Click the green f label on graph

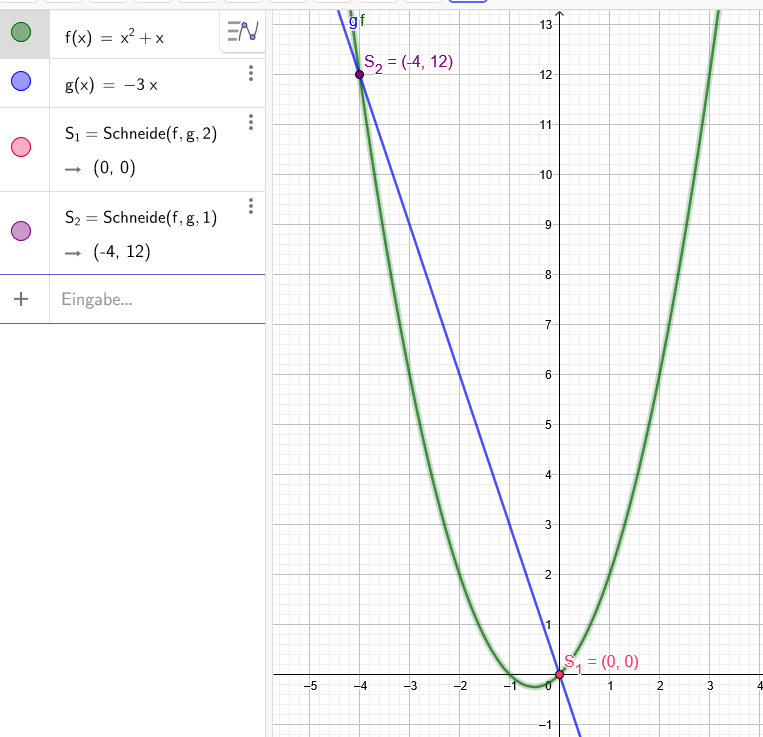(x=362, y=21)
